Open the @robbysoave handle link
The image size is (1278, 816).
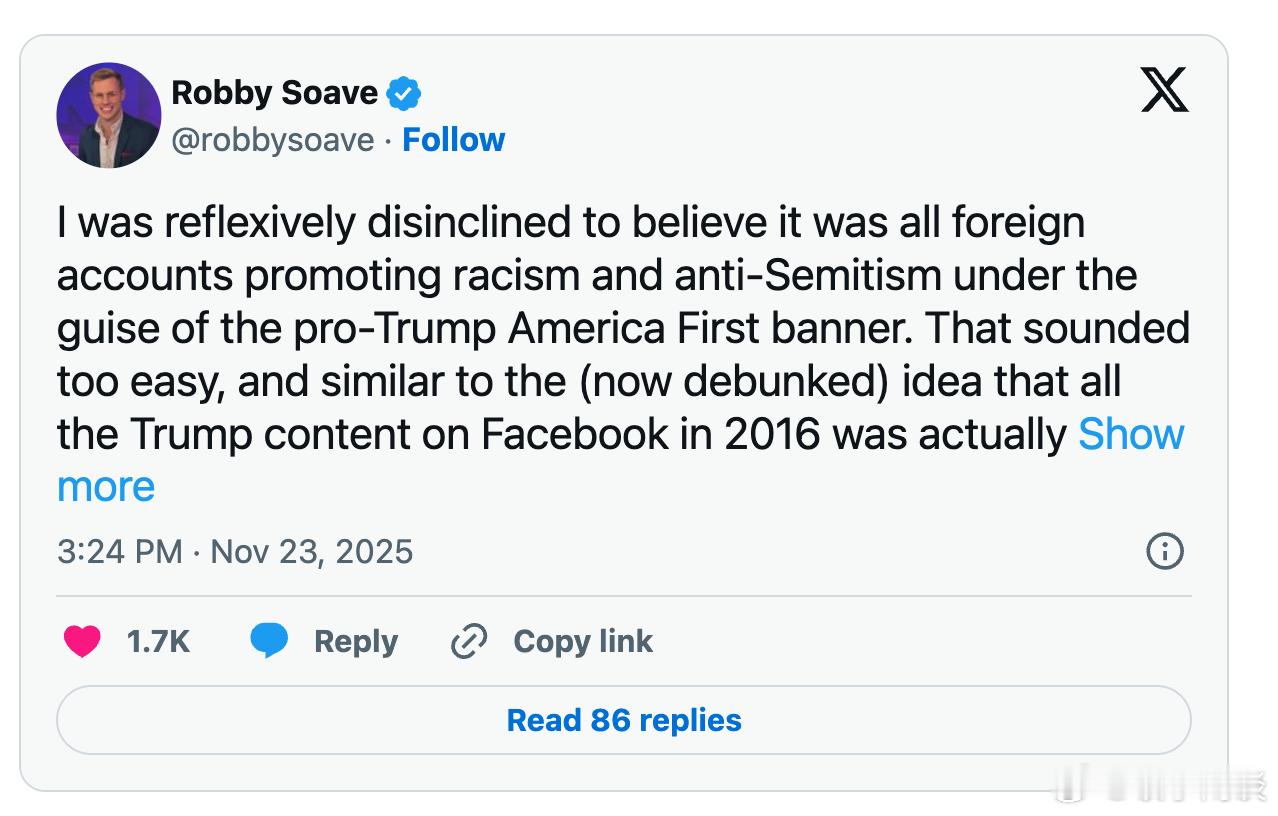(x=272, y=140)
